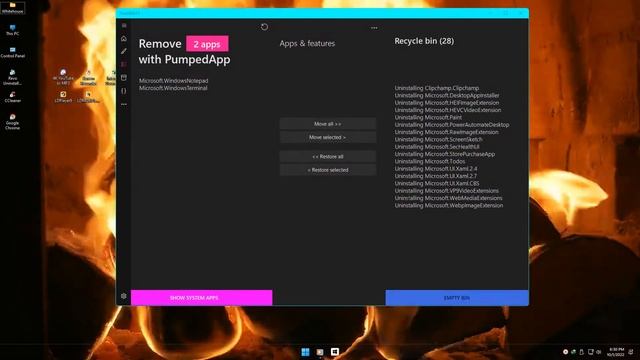Click the << Restore all button
Screen dimensions: 640x360
click(x=328, y=156)
